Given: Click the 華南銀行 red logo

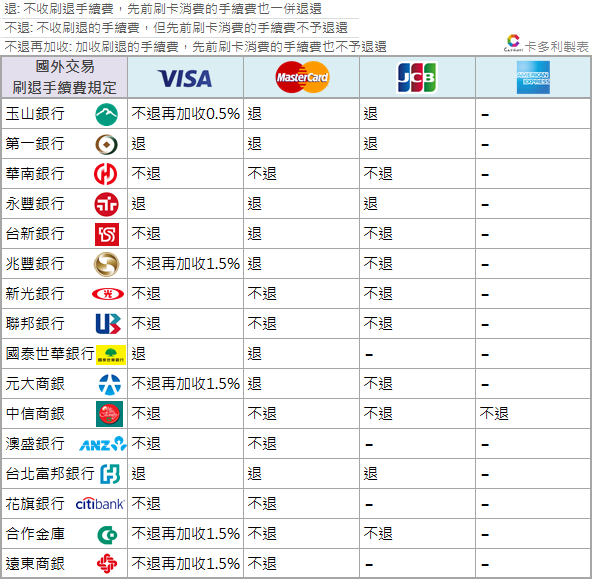Looking at the screenshot, I should tap(106, 174).
